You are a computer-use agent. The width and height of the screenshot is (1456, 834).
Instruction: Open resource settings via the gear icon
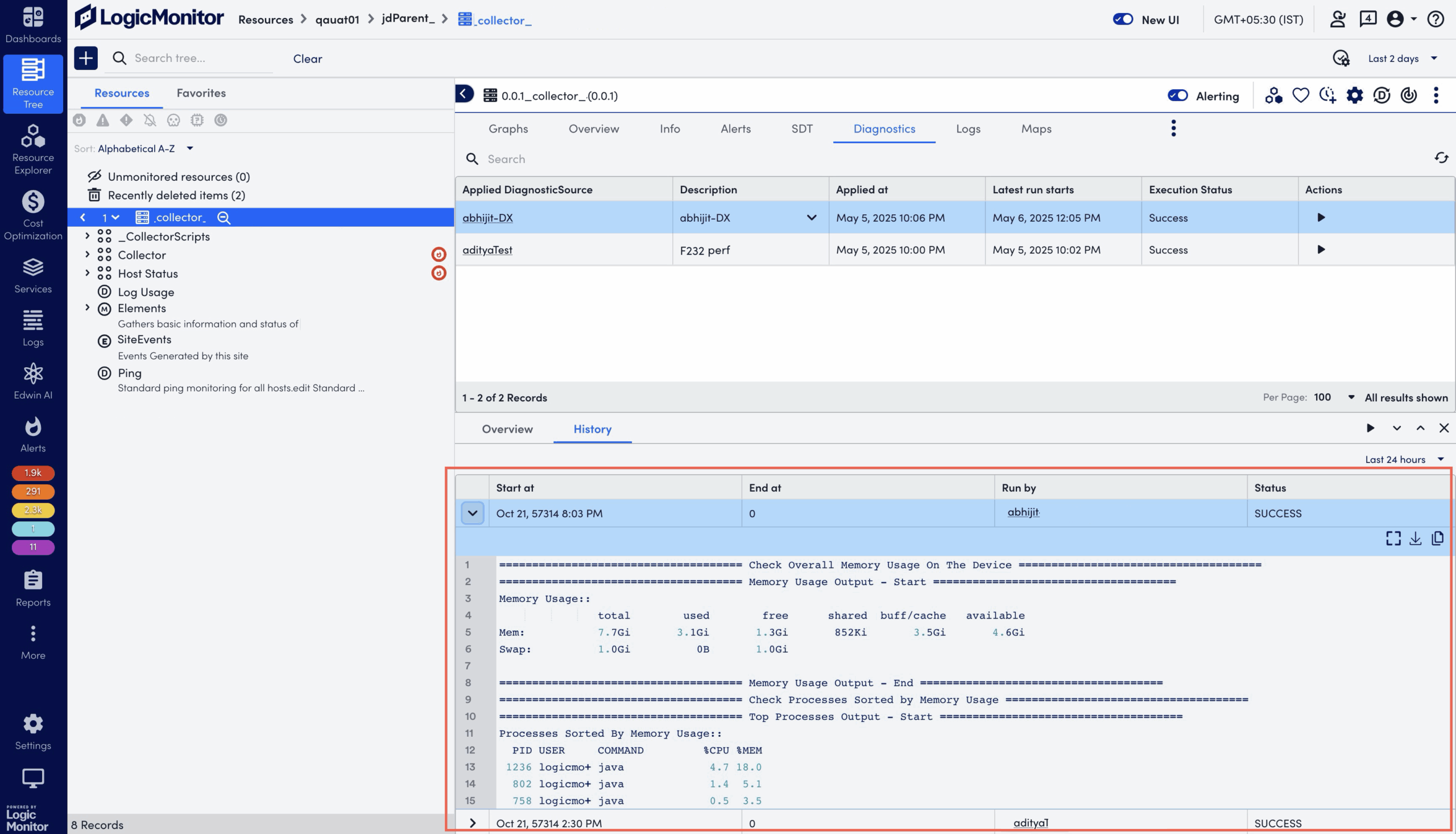click(1355, 96)
